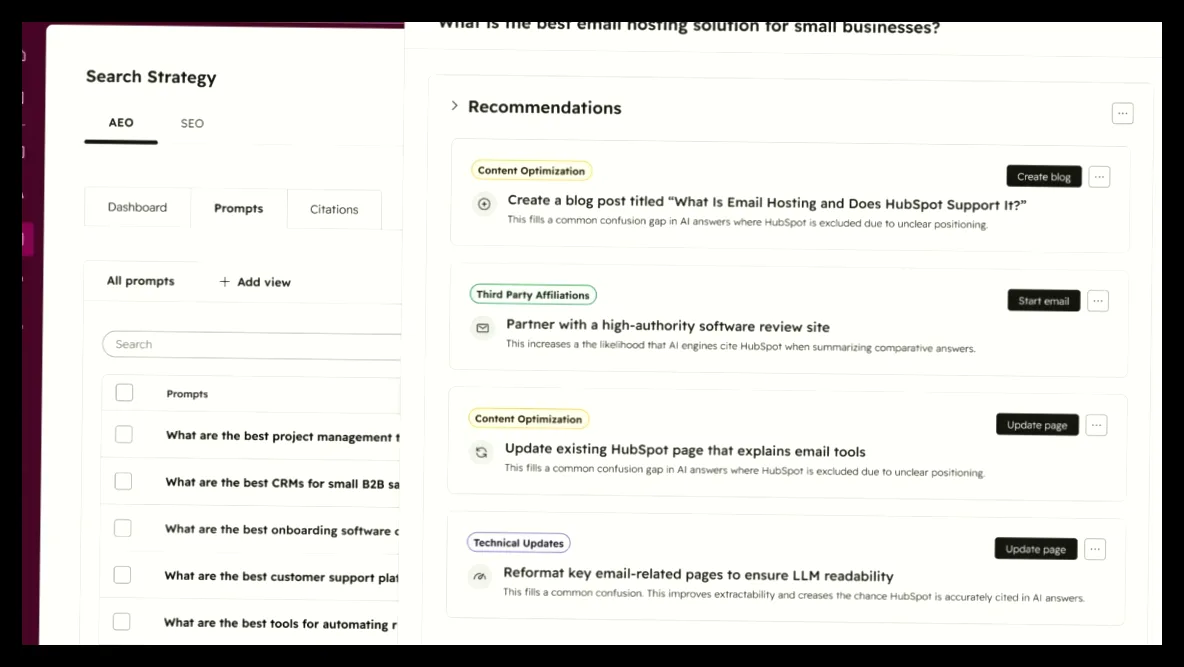
Task: Select the best onboarding software prompt checkbox
Action: point(122,528)
